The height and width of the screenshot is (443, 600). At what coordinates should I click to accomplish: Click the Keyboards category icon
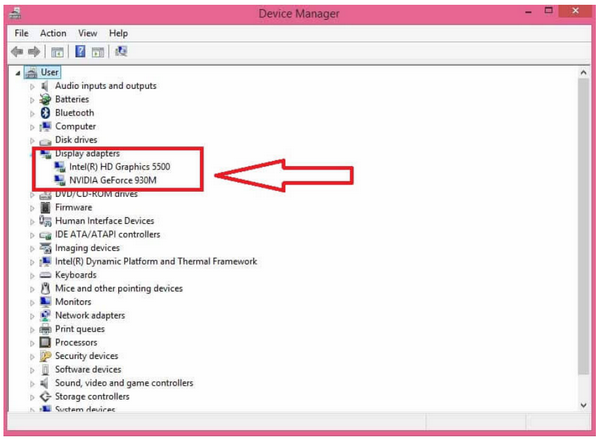pos(45,274)
